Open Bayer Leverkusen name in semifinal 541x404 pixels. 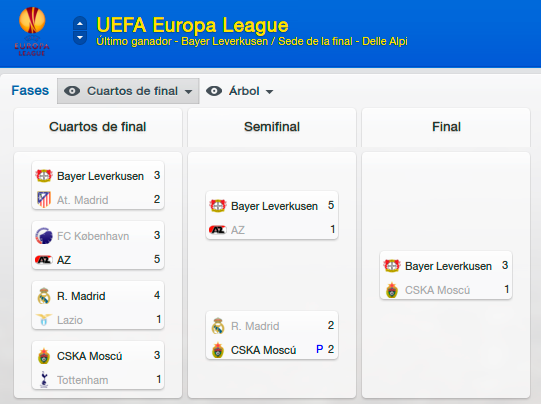coord(274,206)
